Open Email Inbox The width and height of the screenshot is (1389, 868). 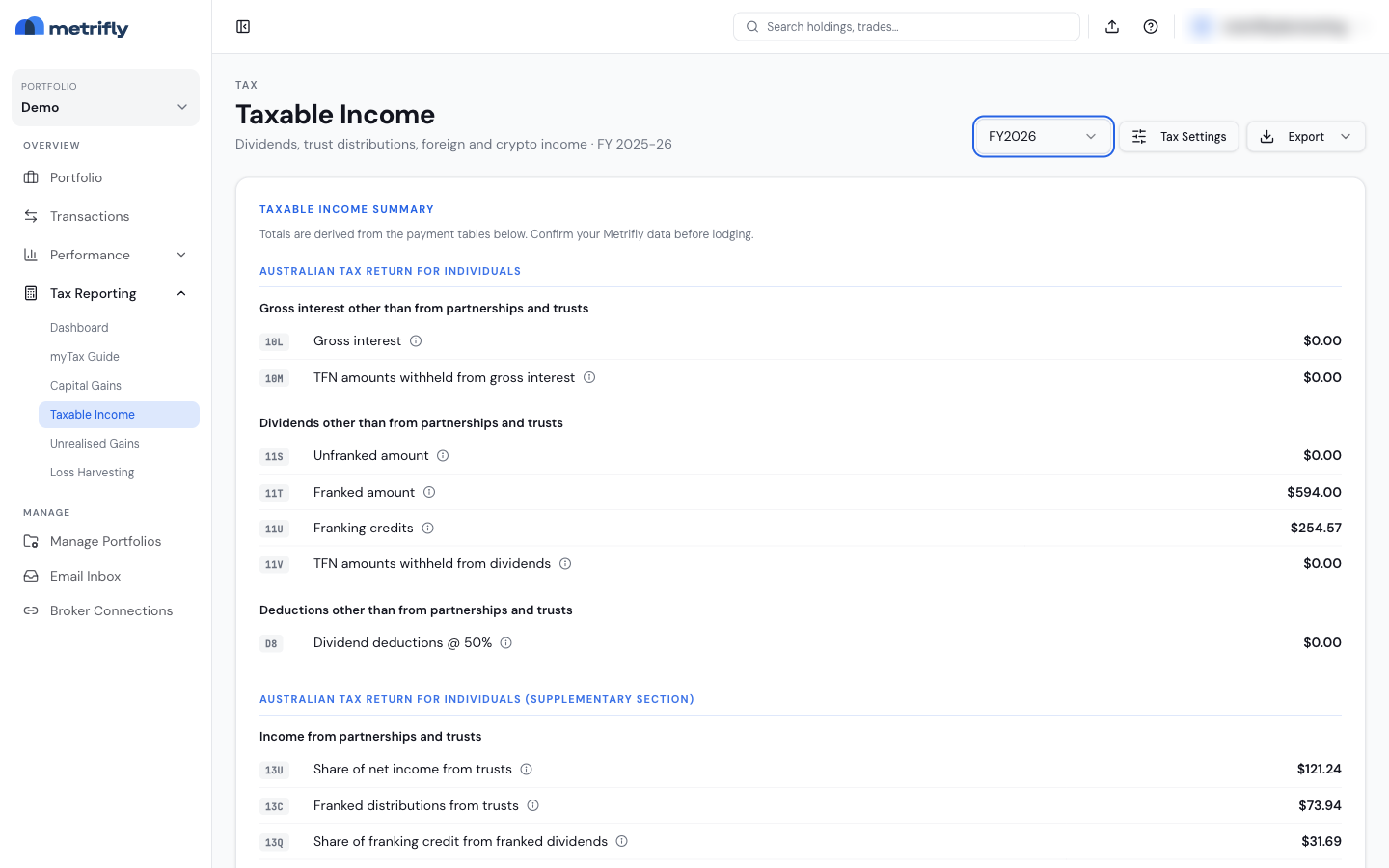pyautogui.click(x=105, y=576)
